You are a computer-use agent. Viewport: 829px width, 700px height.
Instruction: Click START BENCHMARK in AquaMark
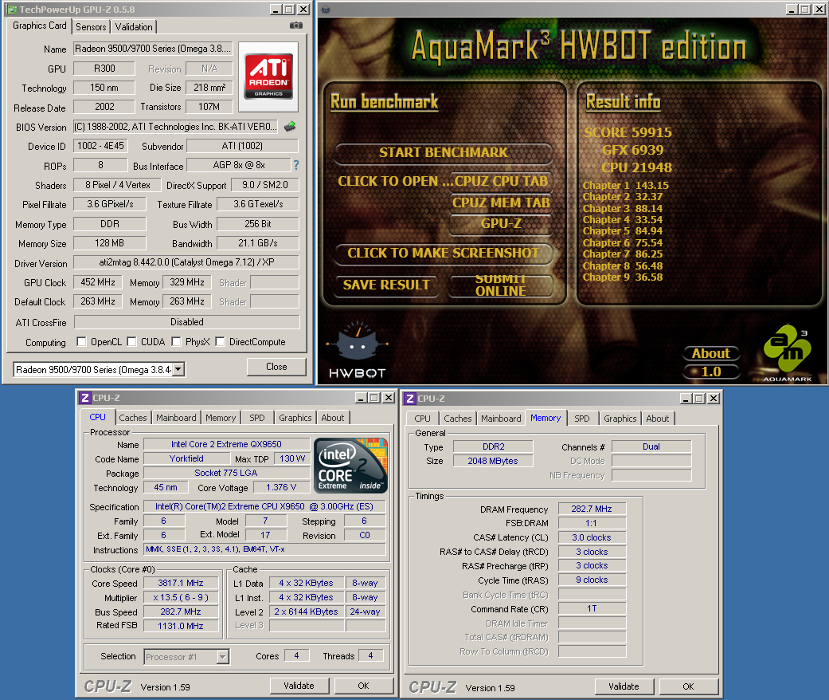(444, 153)
